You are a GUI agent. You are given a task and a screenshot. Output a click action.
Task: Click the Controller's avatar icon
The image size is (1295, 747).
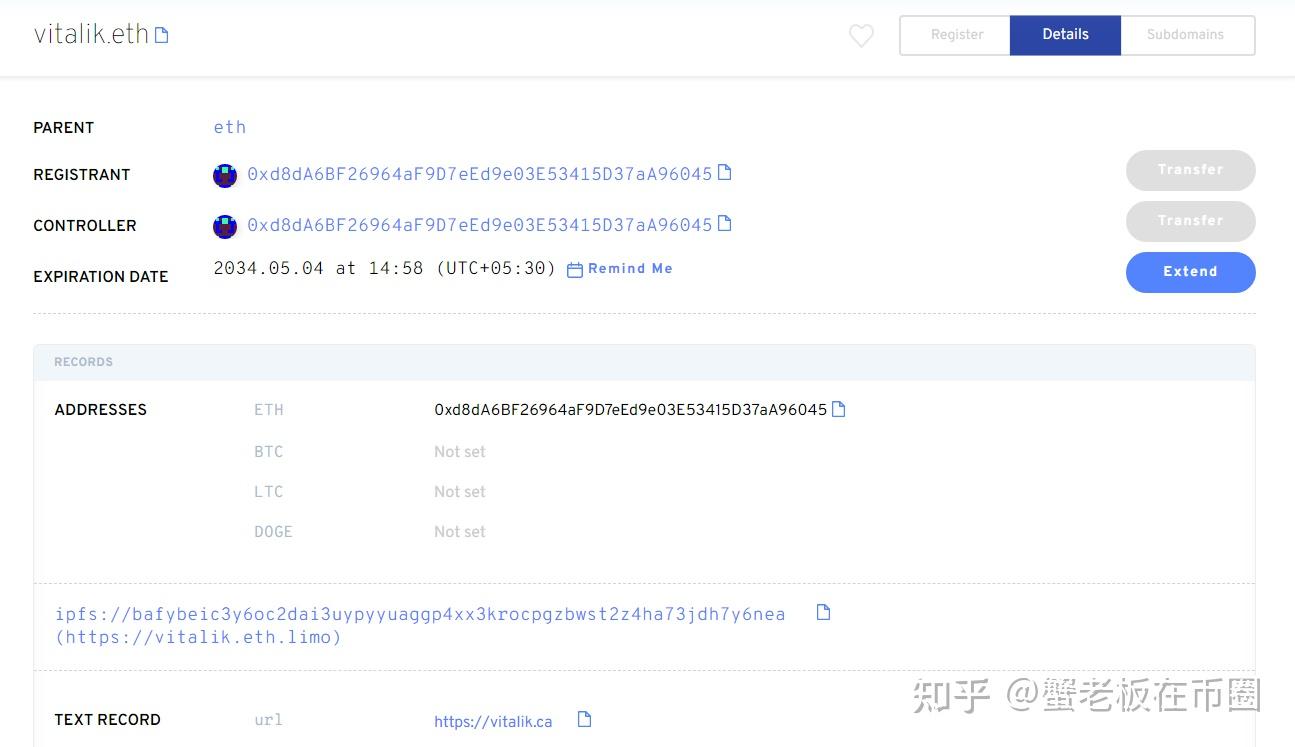[x=225, y=226]
